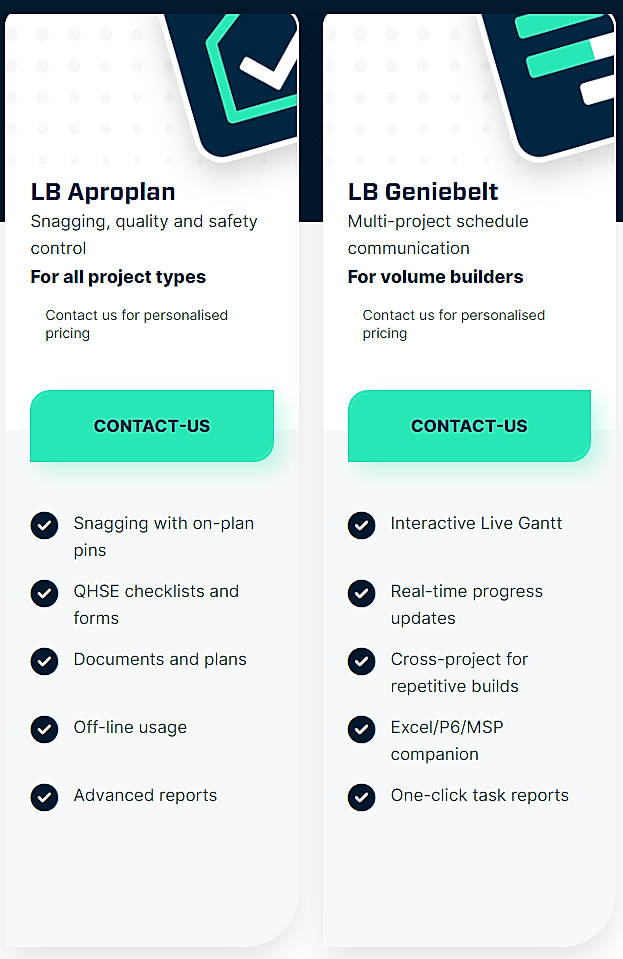
Task: Click checkmark icon beside "One-click task reports"
Action: 361,797
